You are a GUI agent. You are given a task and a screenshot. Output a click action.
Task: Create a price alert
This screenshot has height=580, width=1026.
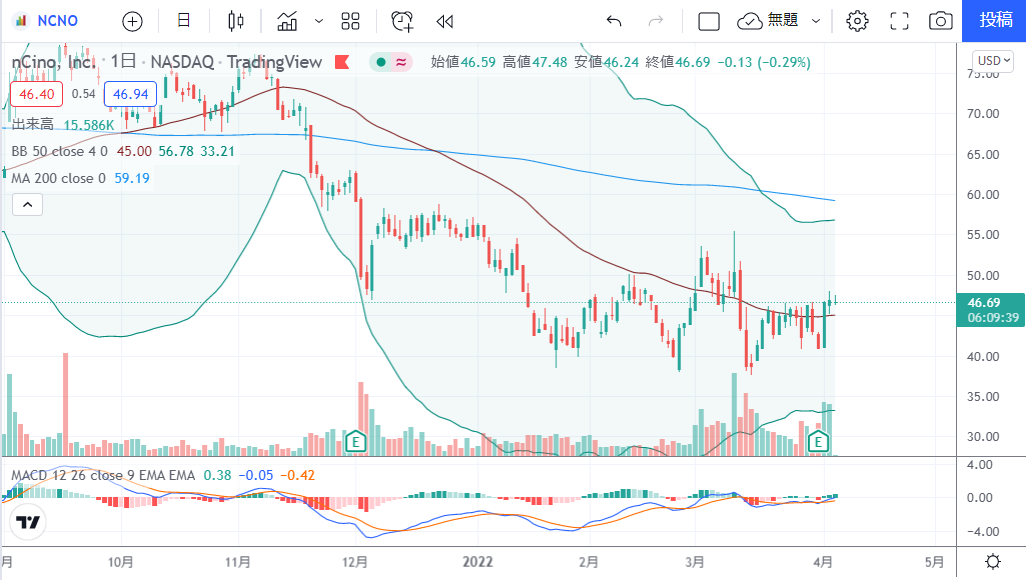point(402,22)
